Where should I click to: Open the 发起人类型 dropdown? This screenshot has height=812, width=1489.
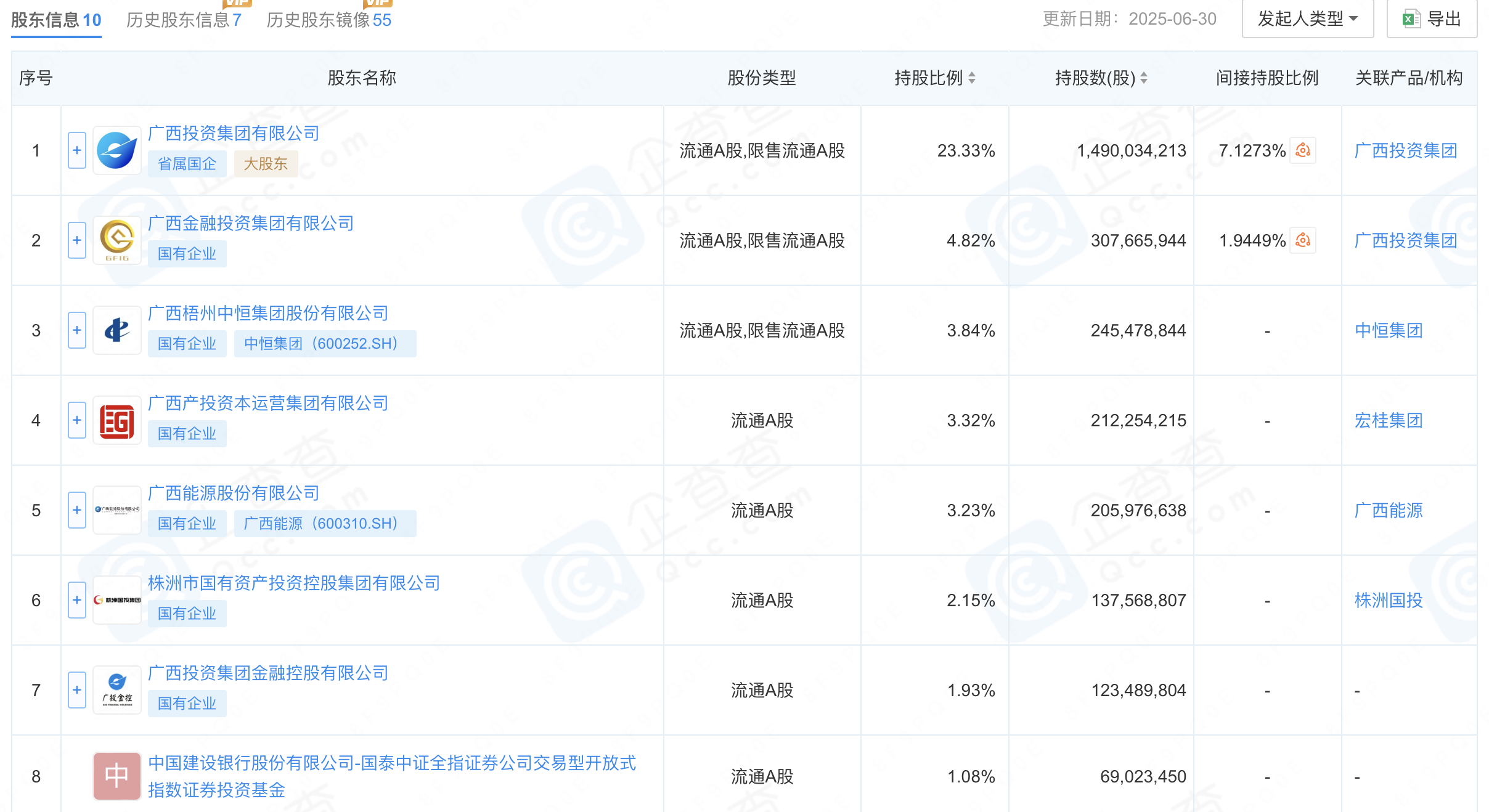click(x=1307, y=19)
